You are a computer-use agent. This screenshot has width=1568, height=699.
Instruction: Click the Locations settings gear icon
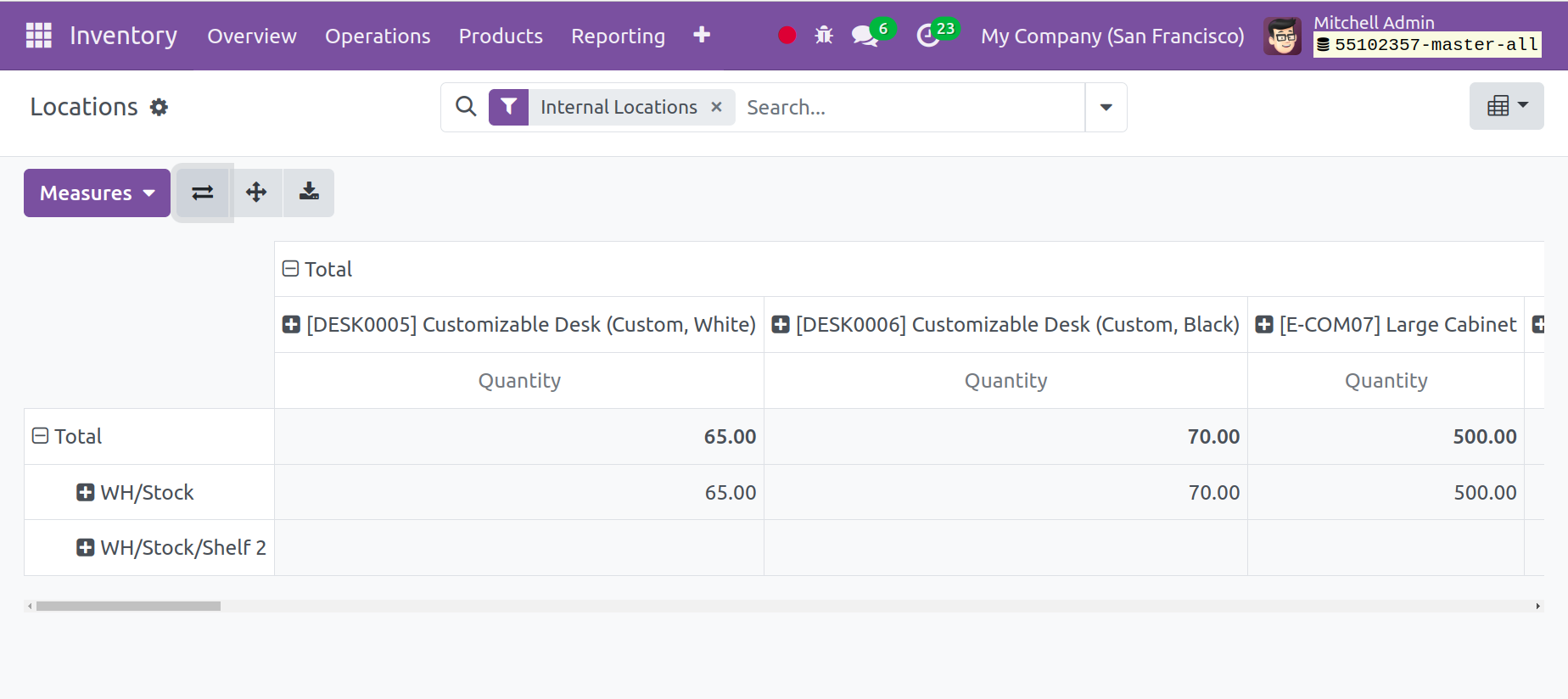coord(159,107)
